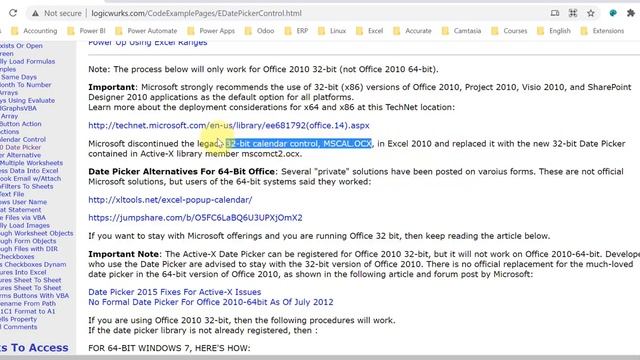Open the Email w/Attach sidebar link

[x=30, y=178]
